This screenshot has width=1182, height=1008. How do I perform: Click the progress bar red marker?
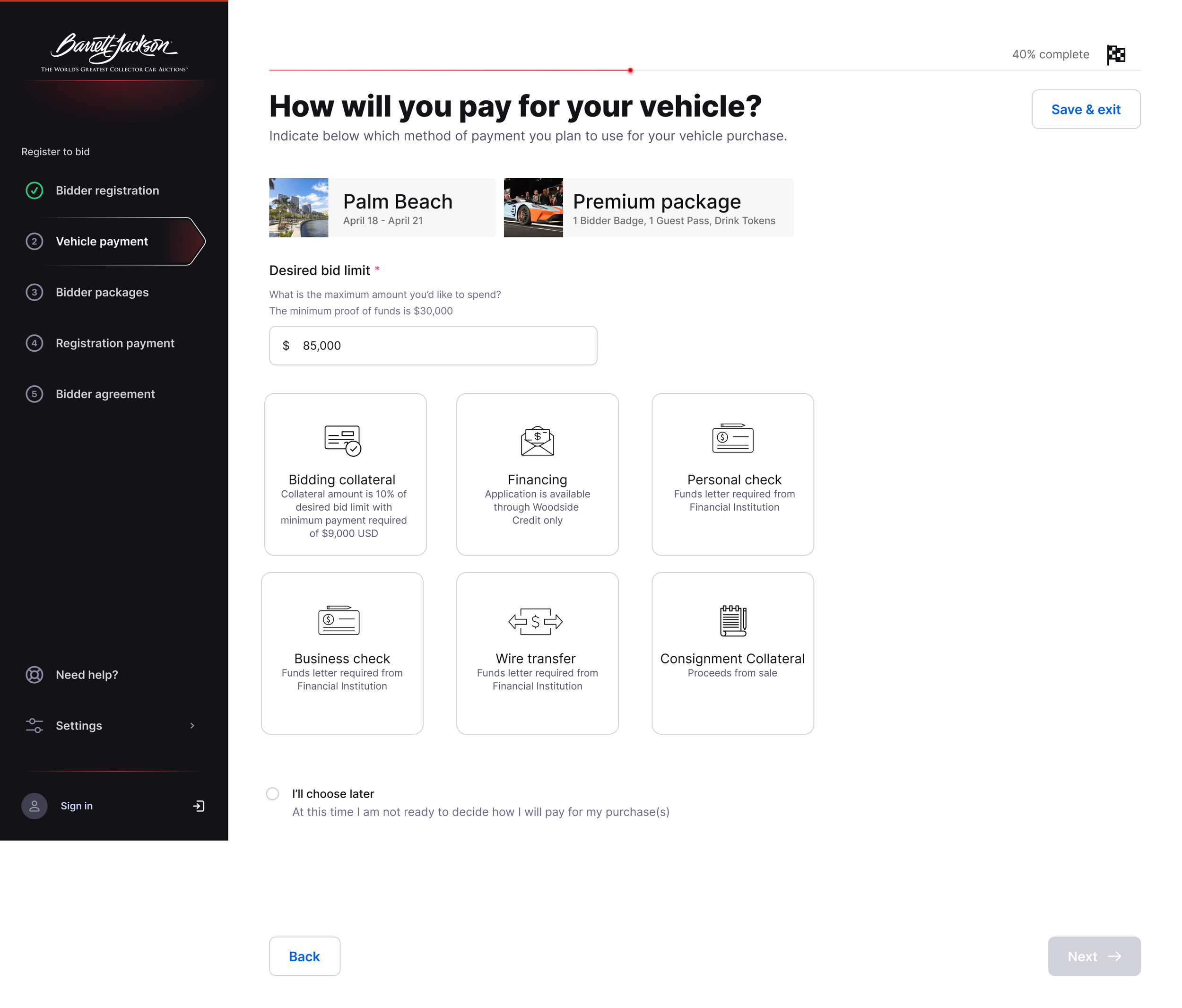[x=630, y=70]
